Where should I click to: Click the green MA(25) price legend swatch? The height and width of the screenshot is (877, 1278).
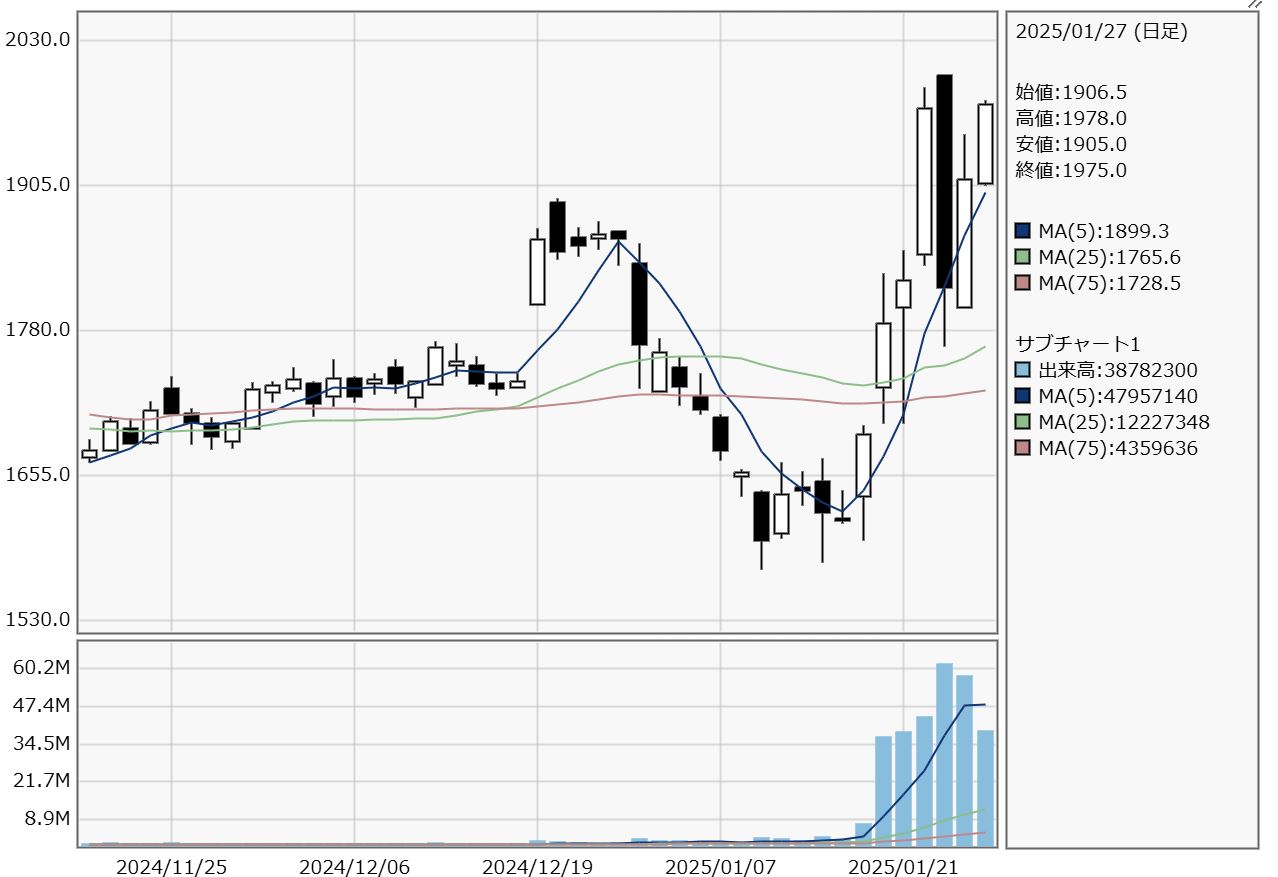coord(1023,257)
